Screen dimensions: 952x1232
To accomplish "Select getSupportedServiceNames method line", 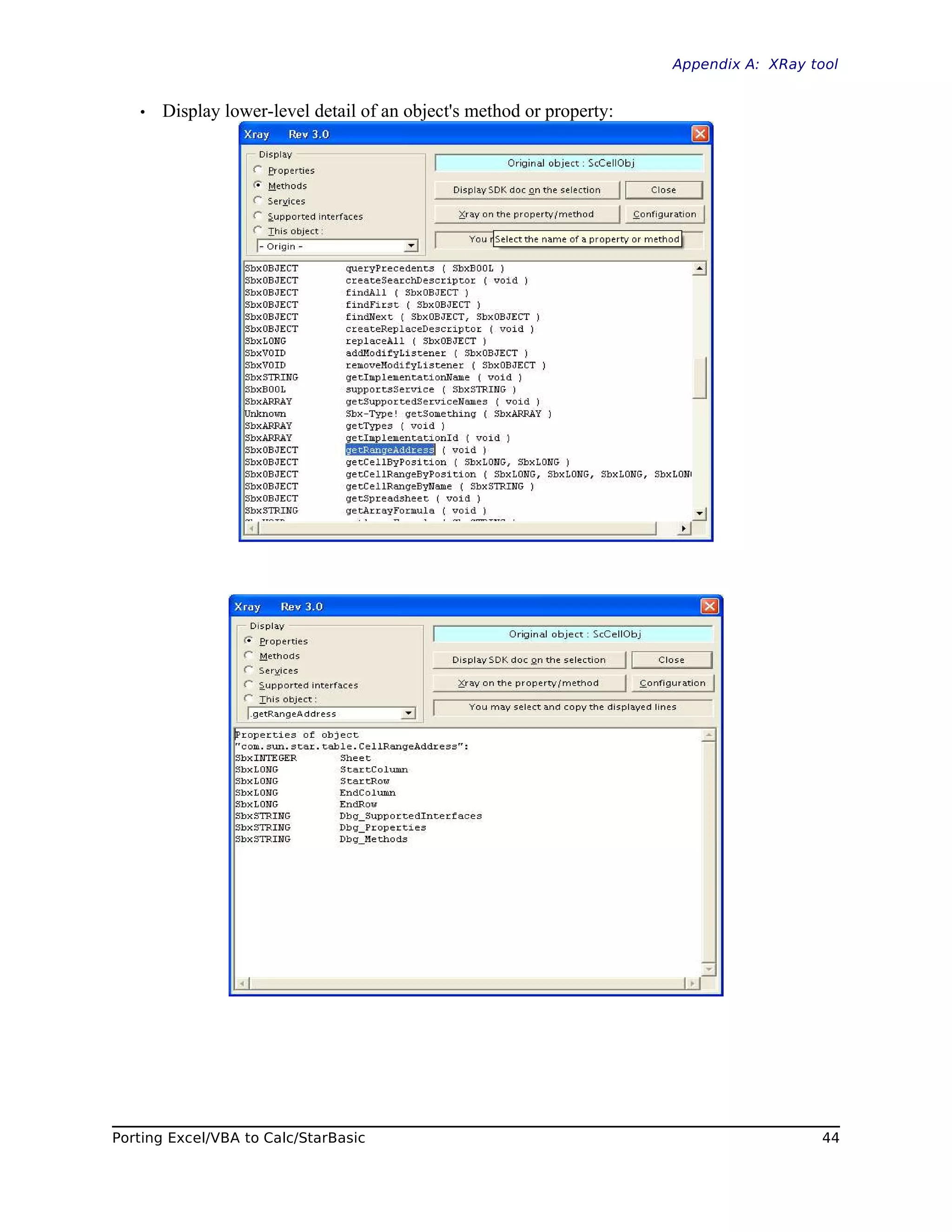I will coord(392,402).
